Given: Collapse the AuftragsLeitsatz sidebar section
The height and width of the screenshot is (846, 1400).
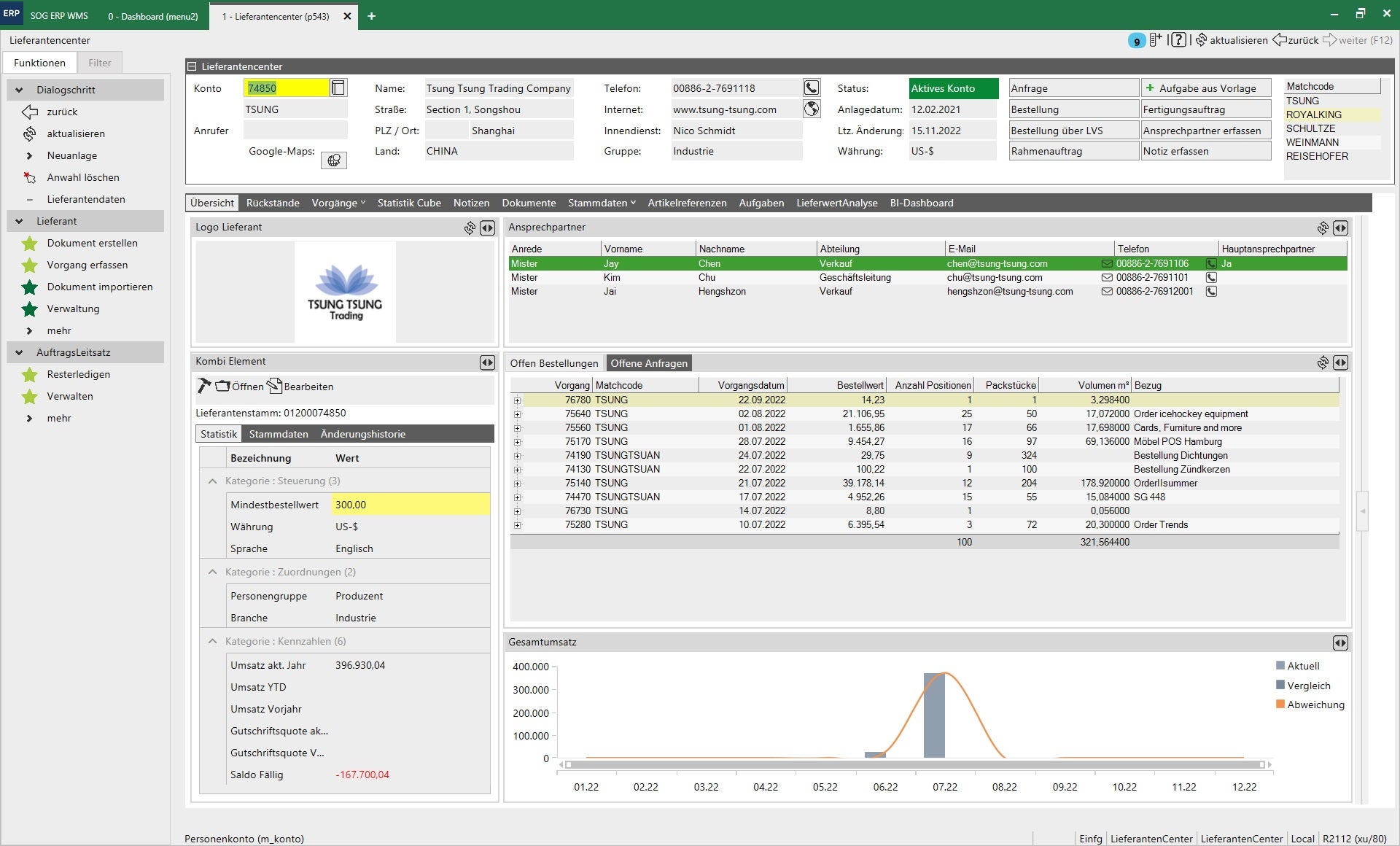Looking at the screenshot, I should [x=19, y=352].
